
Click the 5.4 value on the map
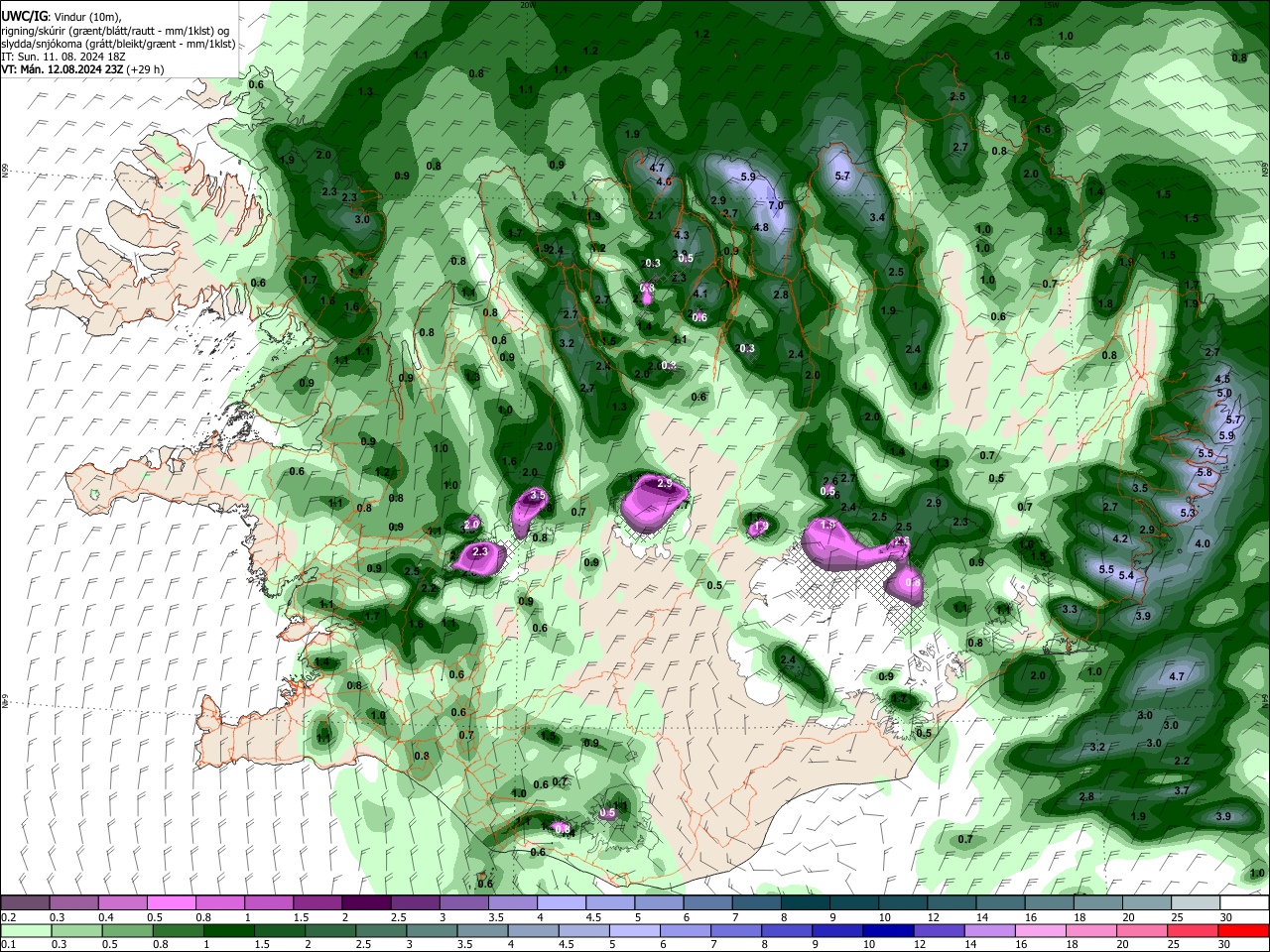[x=1126, y=575]
